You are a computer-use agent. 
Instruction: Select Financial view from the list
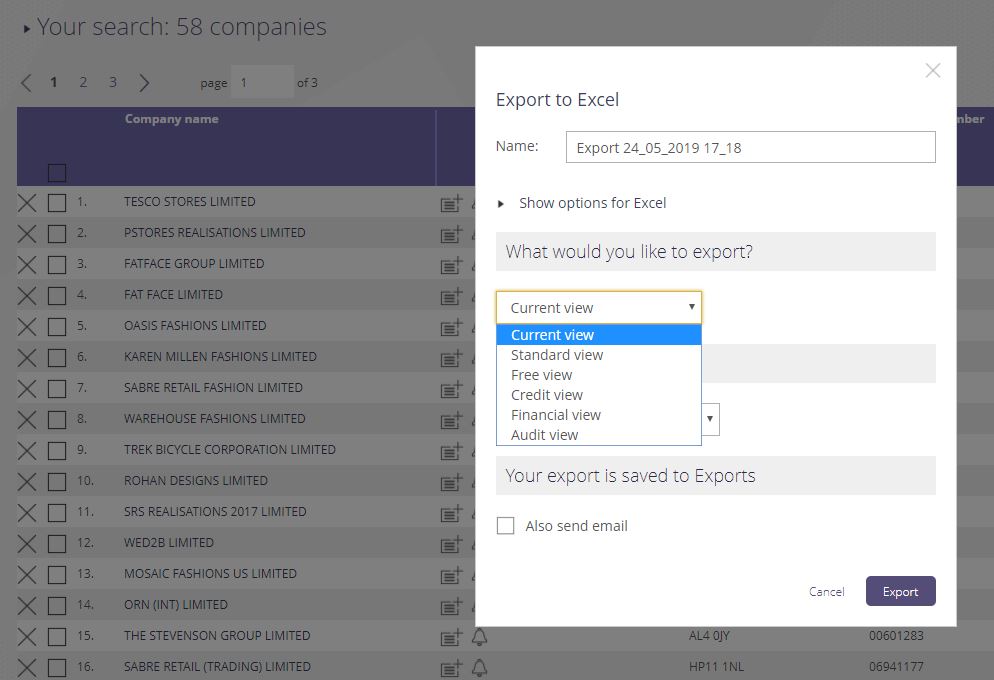pyautogui.click(x=556, y=415)
